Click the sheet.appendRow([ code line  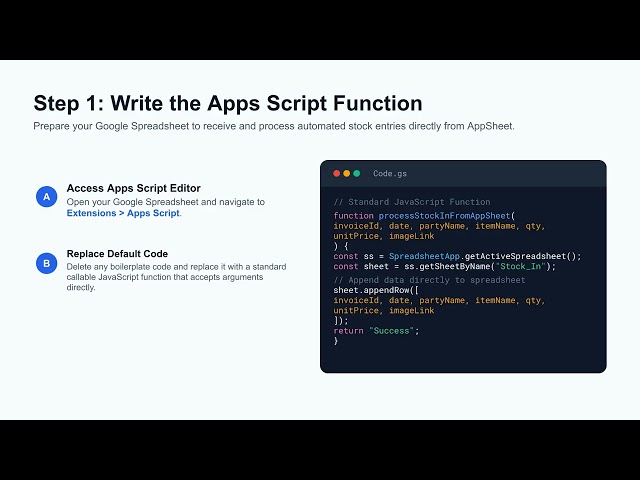[376, 290]
